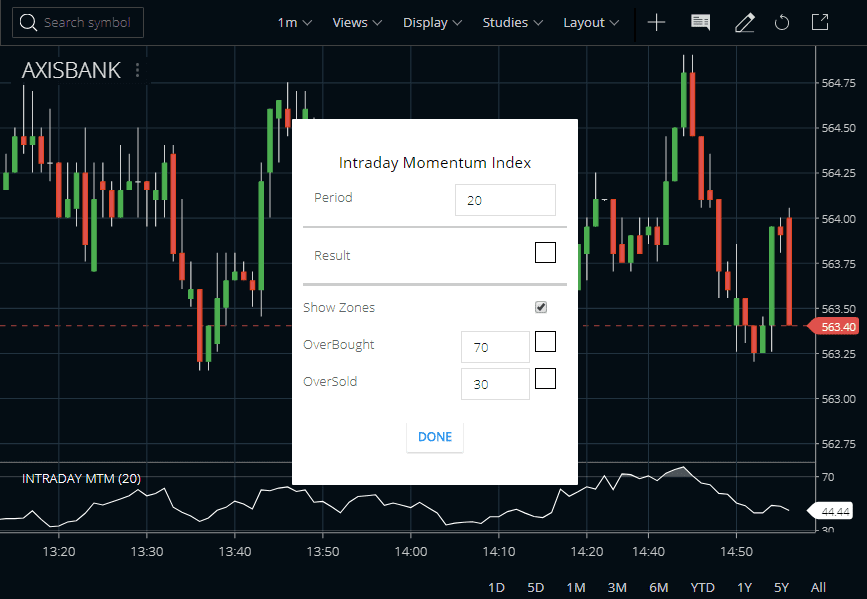This screenshot has width=867, height=599.
Task: Enable the OverSold color checkbox
Action: pyautogui.click(x=545, y=378)
